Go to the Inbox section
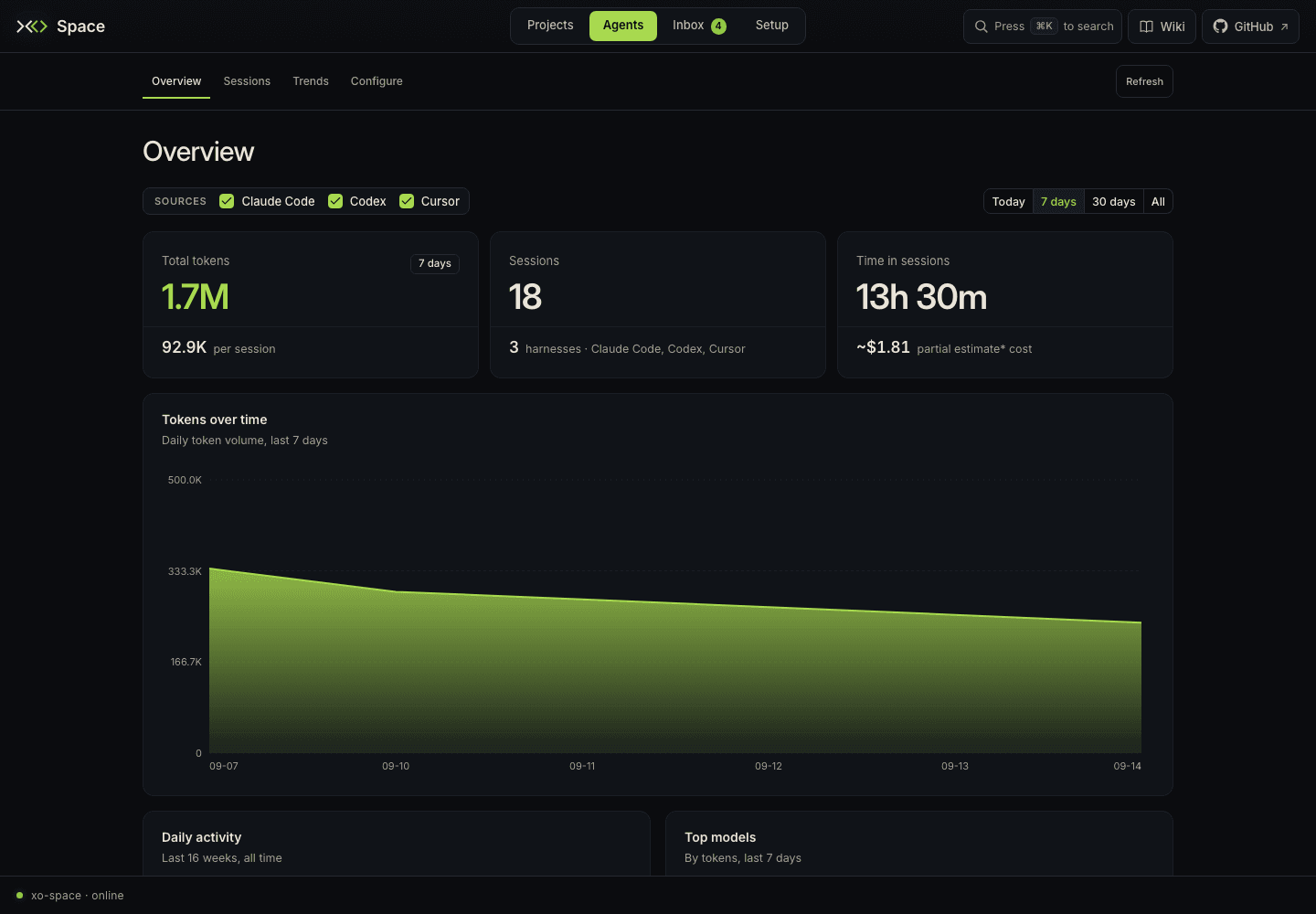 pos(699,26)
